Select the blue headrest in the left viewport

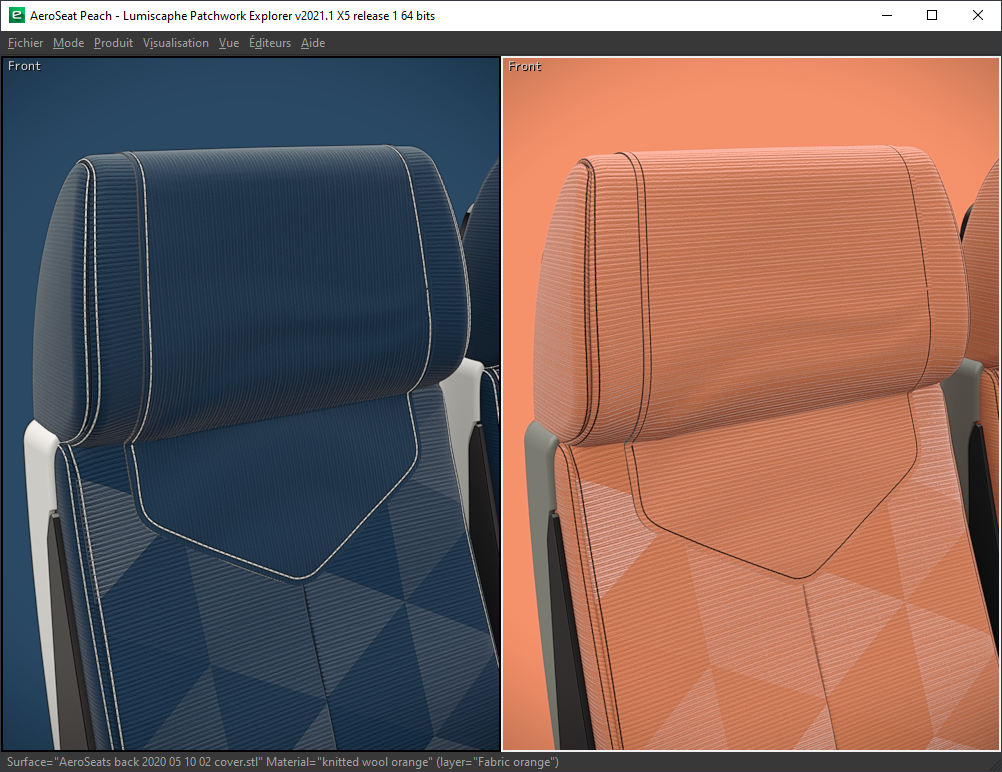(270, 270)
